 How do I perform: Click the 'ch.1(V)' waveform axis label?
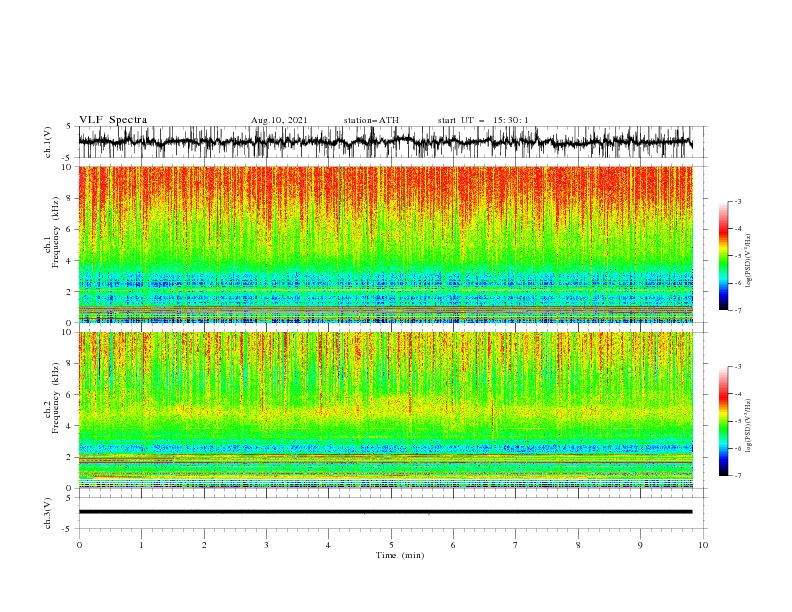[x=48, y=142]
